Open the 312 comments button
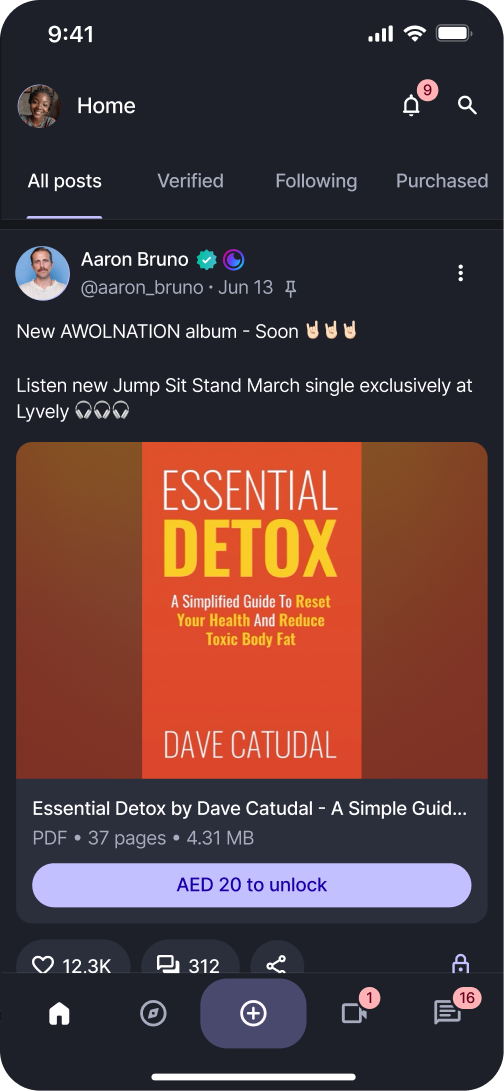 (190, 964)
